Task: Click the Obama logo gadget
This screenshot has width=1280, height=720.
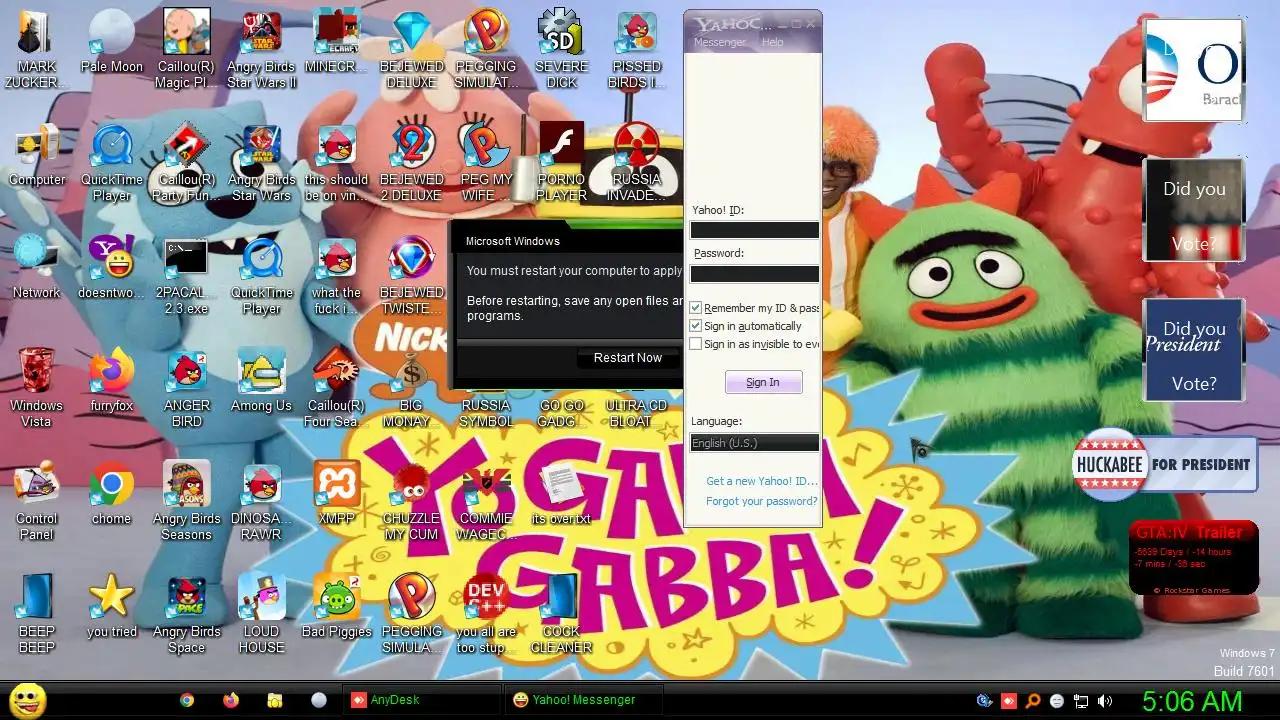Action: (x=1194, y=69)
